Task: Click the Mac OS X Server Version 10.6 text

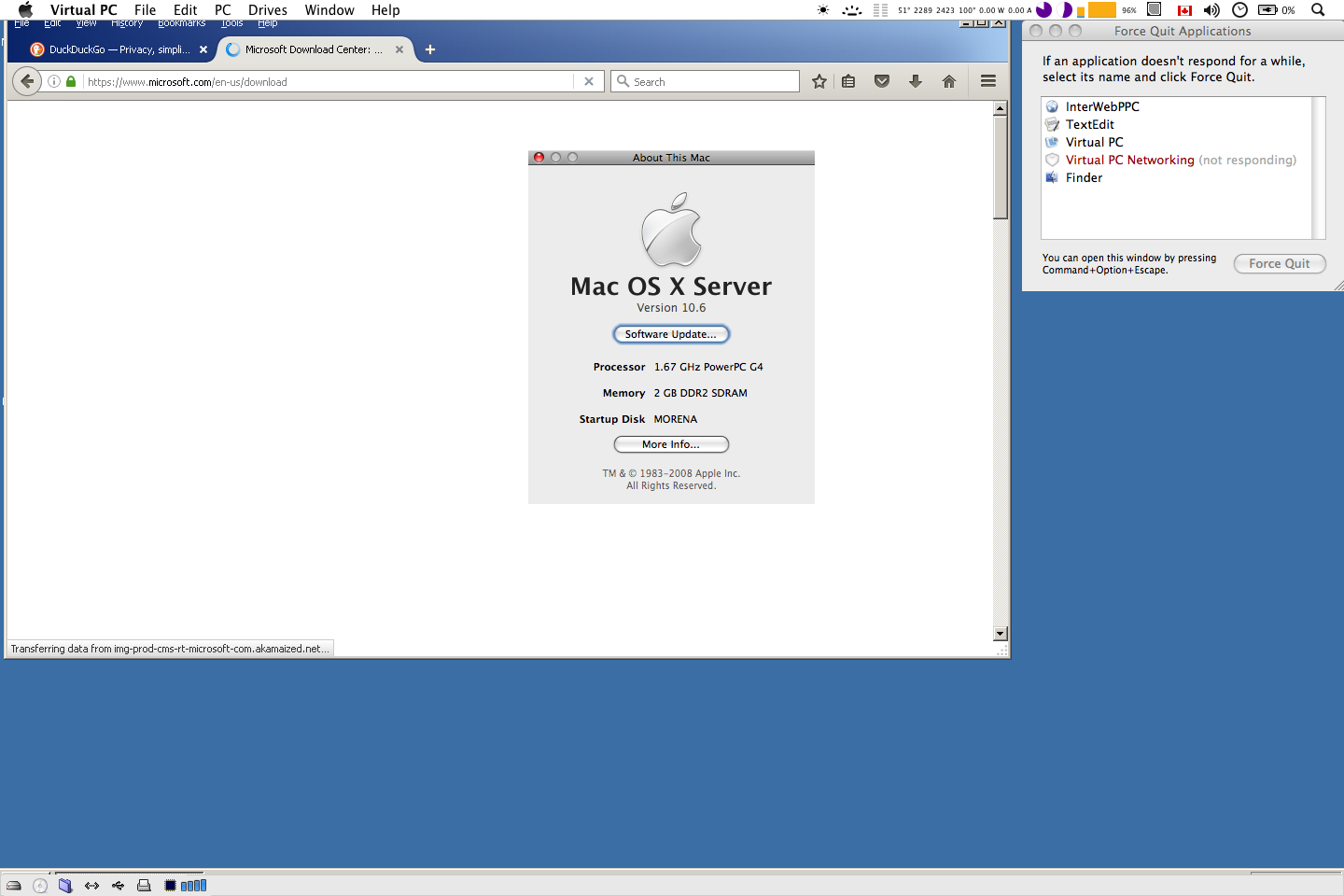Action: pos(671,296)
